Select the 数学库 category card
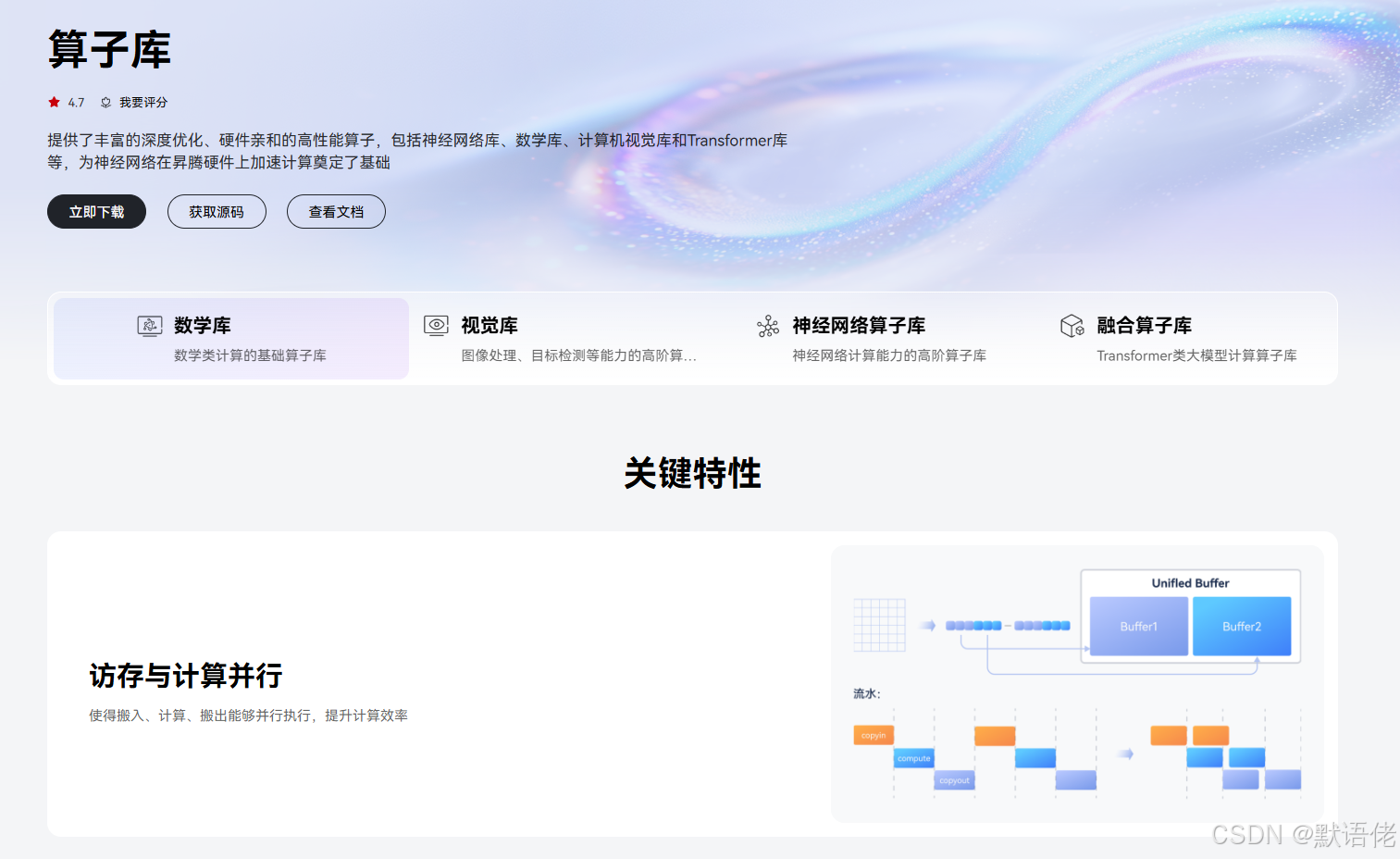This screenshot has width=1400, height=859. coord(230,338)
